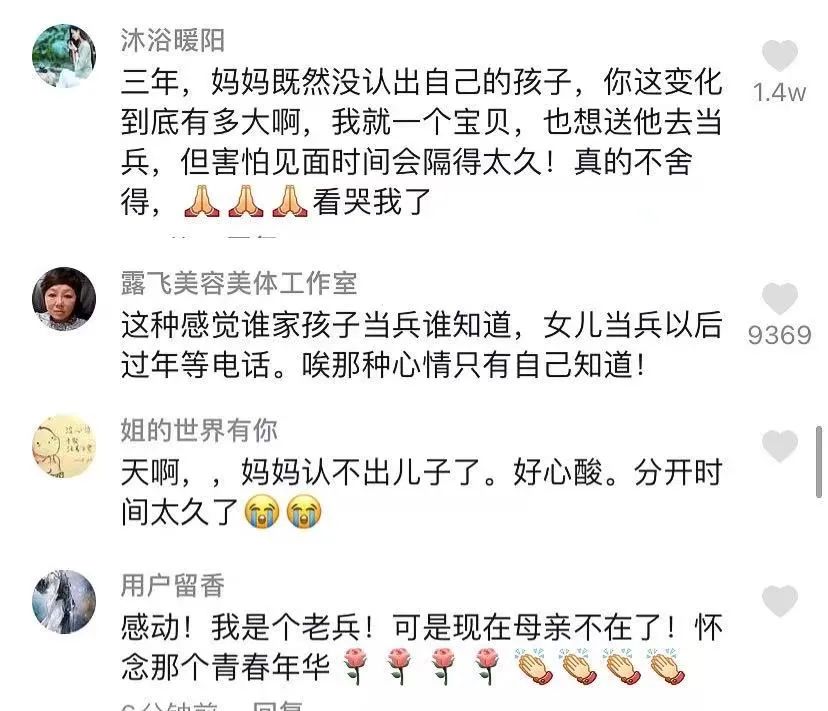Open username 用户留香
The image size is (828, 711).
point(173,585)
